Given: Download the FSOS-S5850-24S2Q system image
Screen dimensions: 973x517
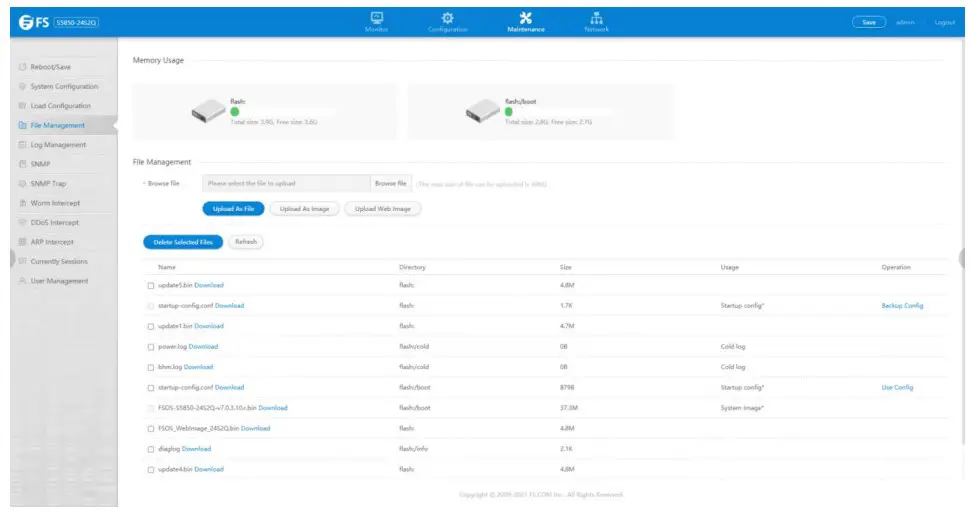Looking at the screenshot, I should (x=272, y=408).
